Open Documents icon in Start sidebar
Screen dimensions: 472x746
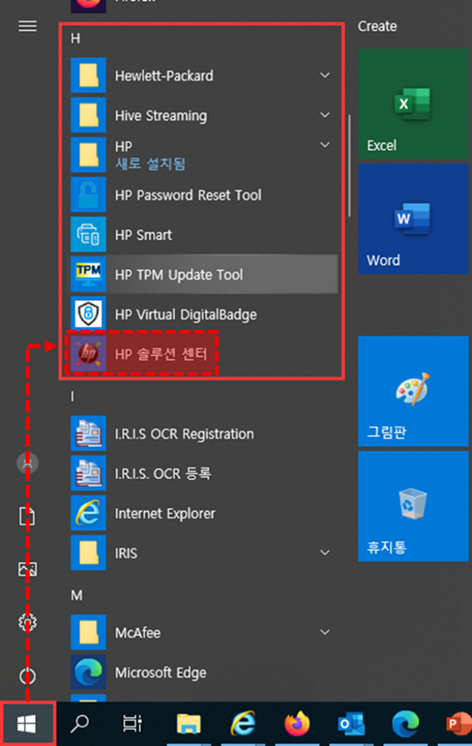pyautogui.click(x=27, y=516)
